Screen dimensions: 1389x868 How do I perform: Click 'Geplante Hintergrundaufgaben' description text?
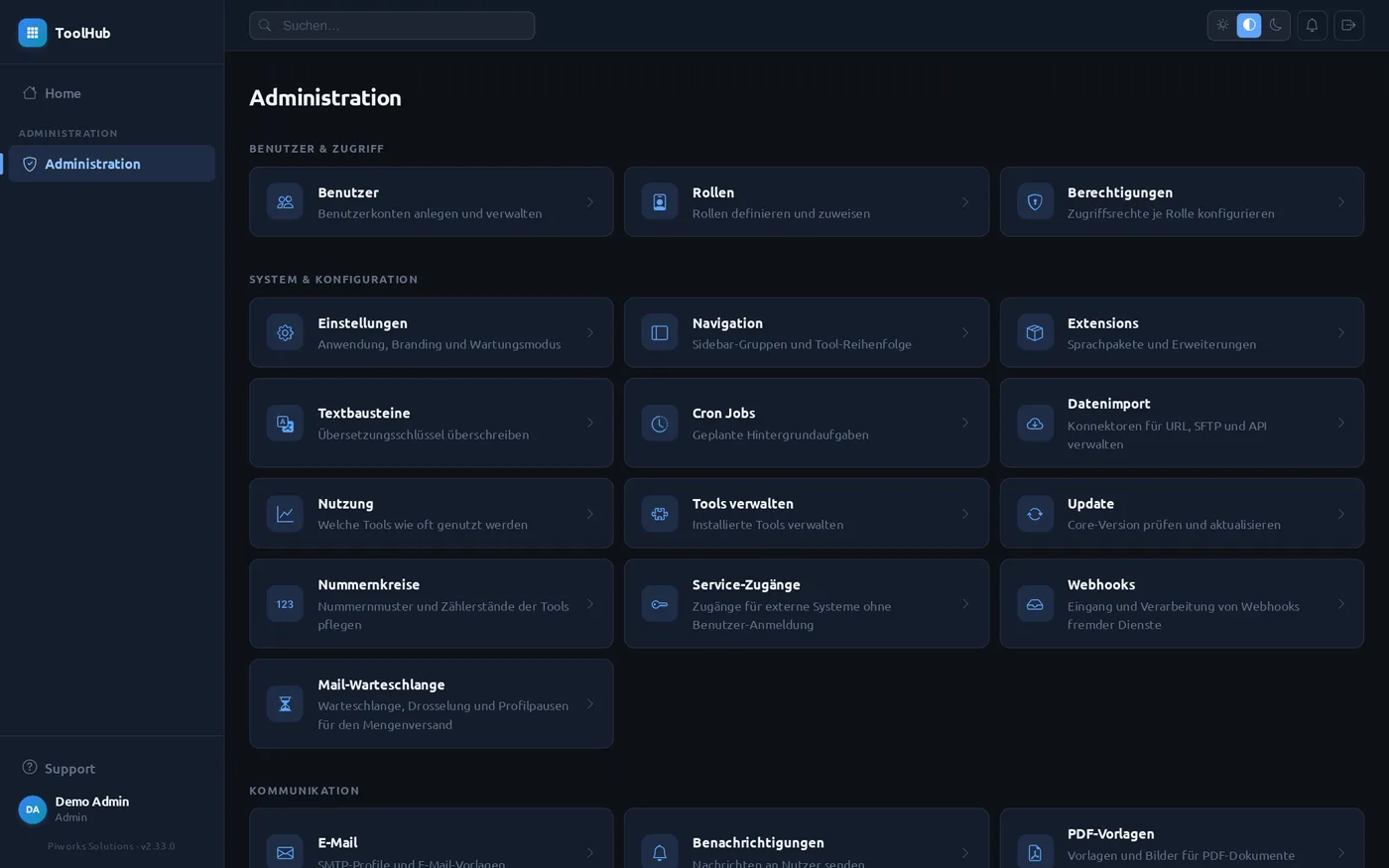(x=780, y=434)
